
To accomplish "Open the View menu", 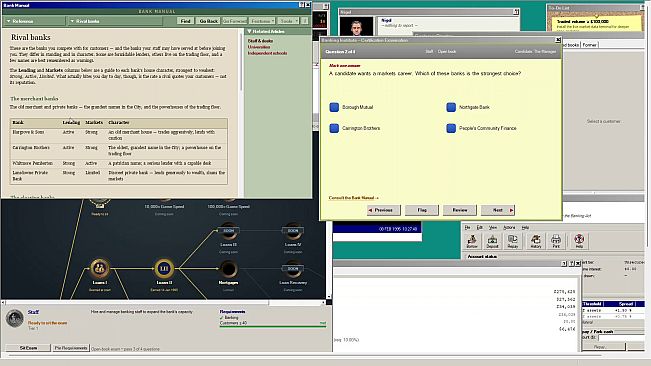I will click(493, 227).
